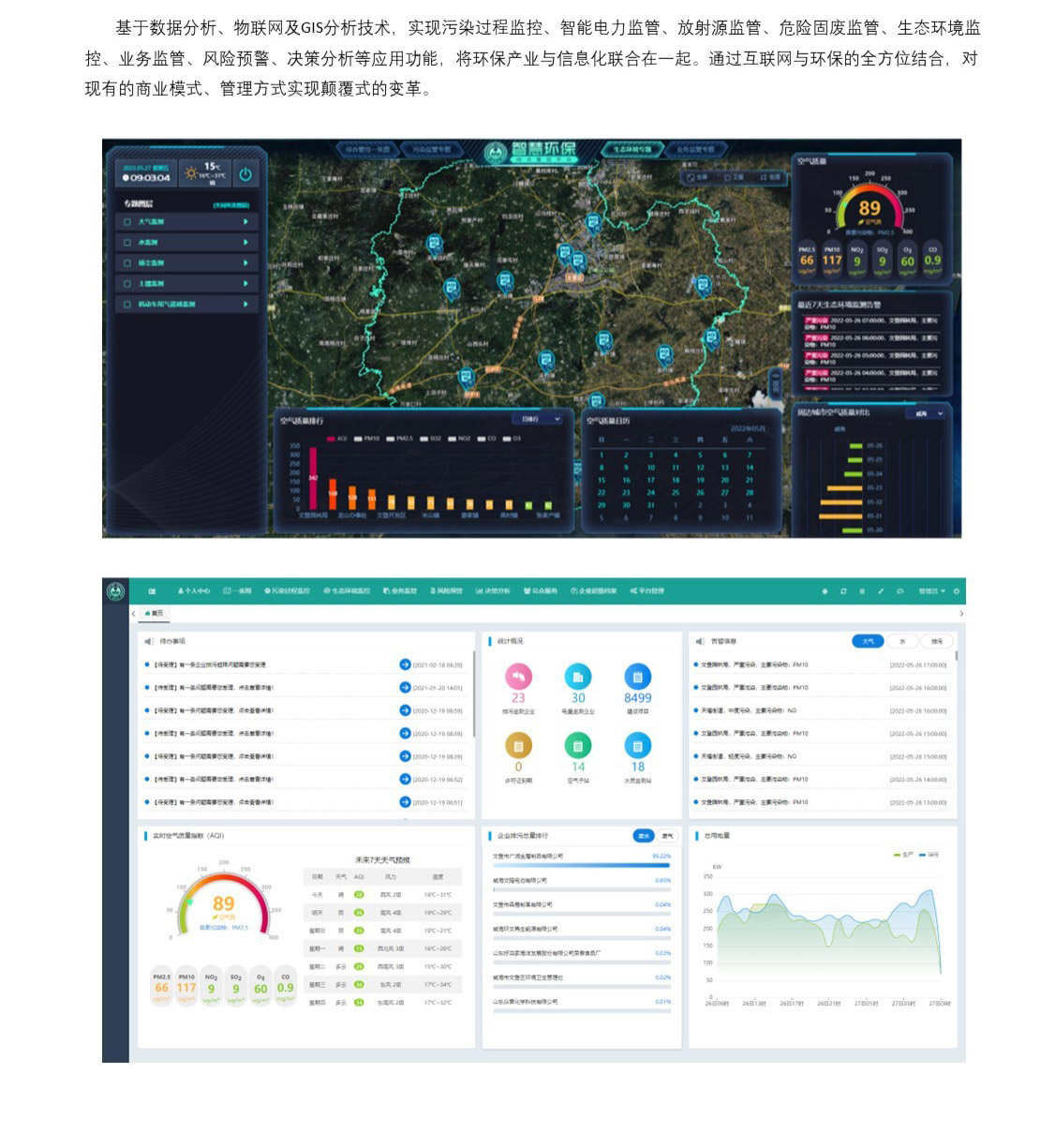Expand the 机动车尾气遥感监测 row arrow

245,305
